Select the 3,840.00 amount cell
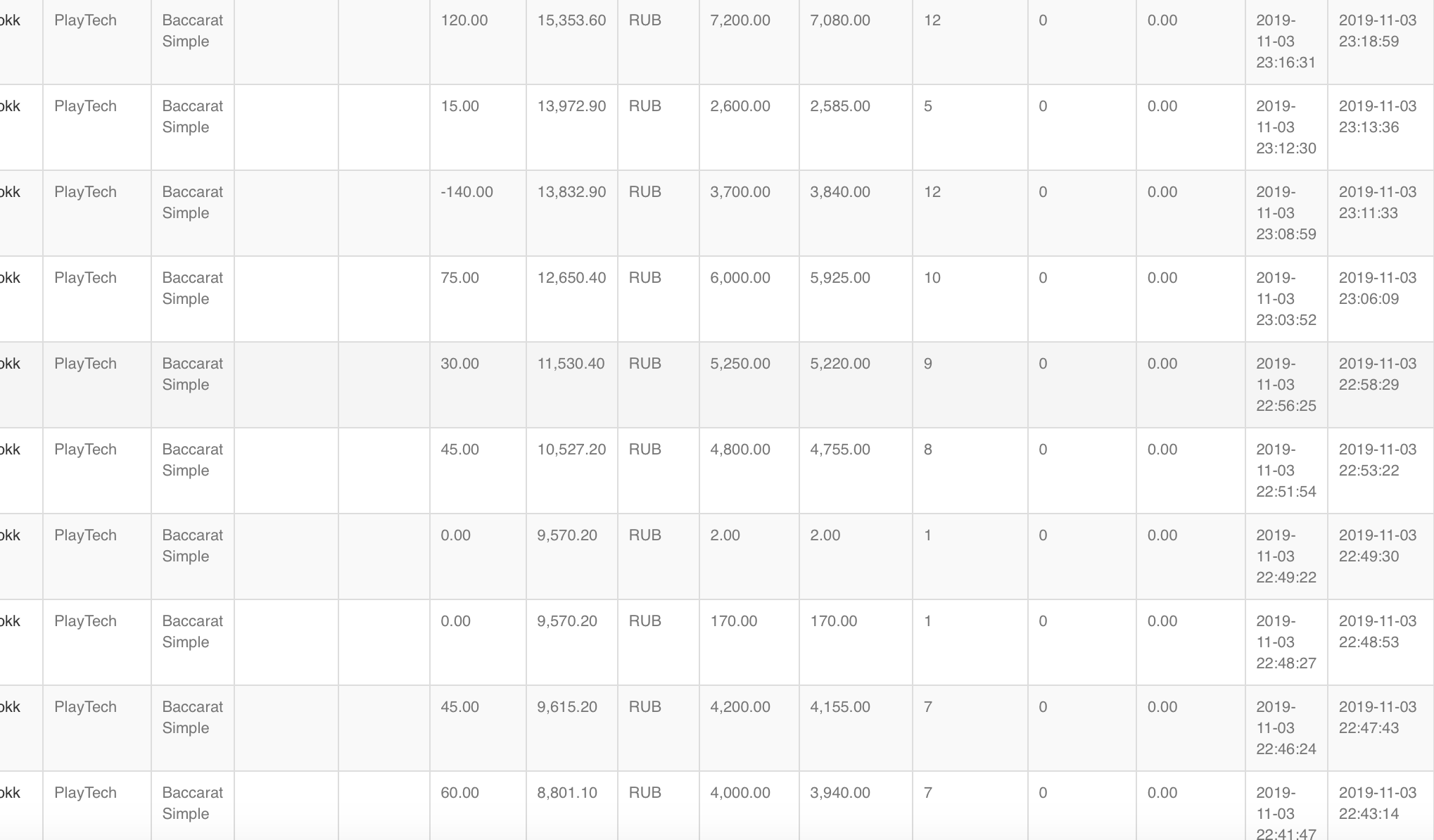Viewport: 1434px width, 840px height. 839,192
